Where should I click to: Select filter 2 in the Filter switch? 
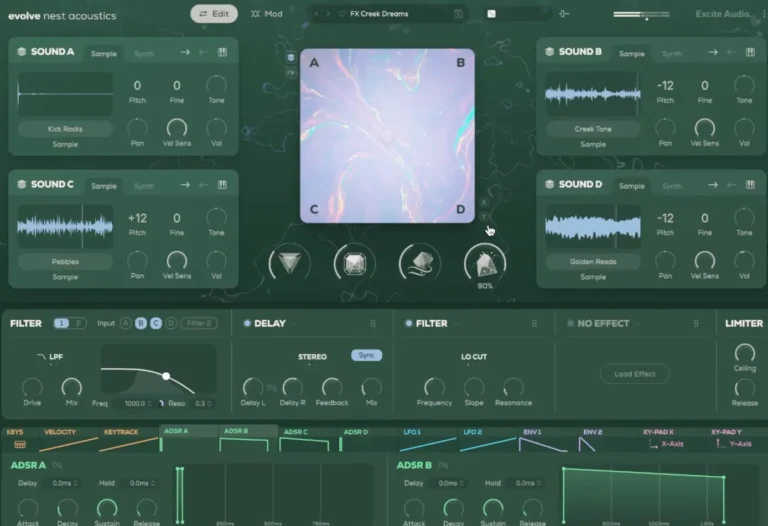pyautogui.click(x=78, y=323)
